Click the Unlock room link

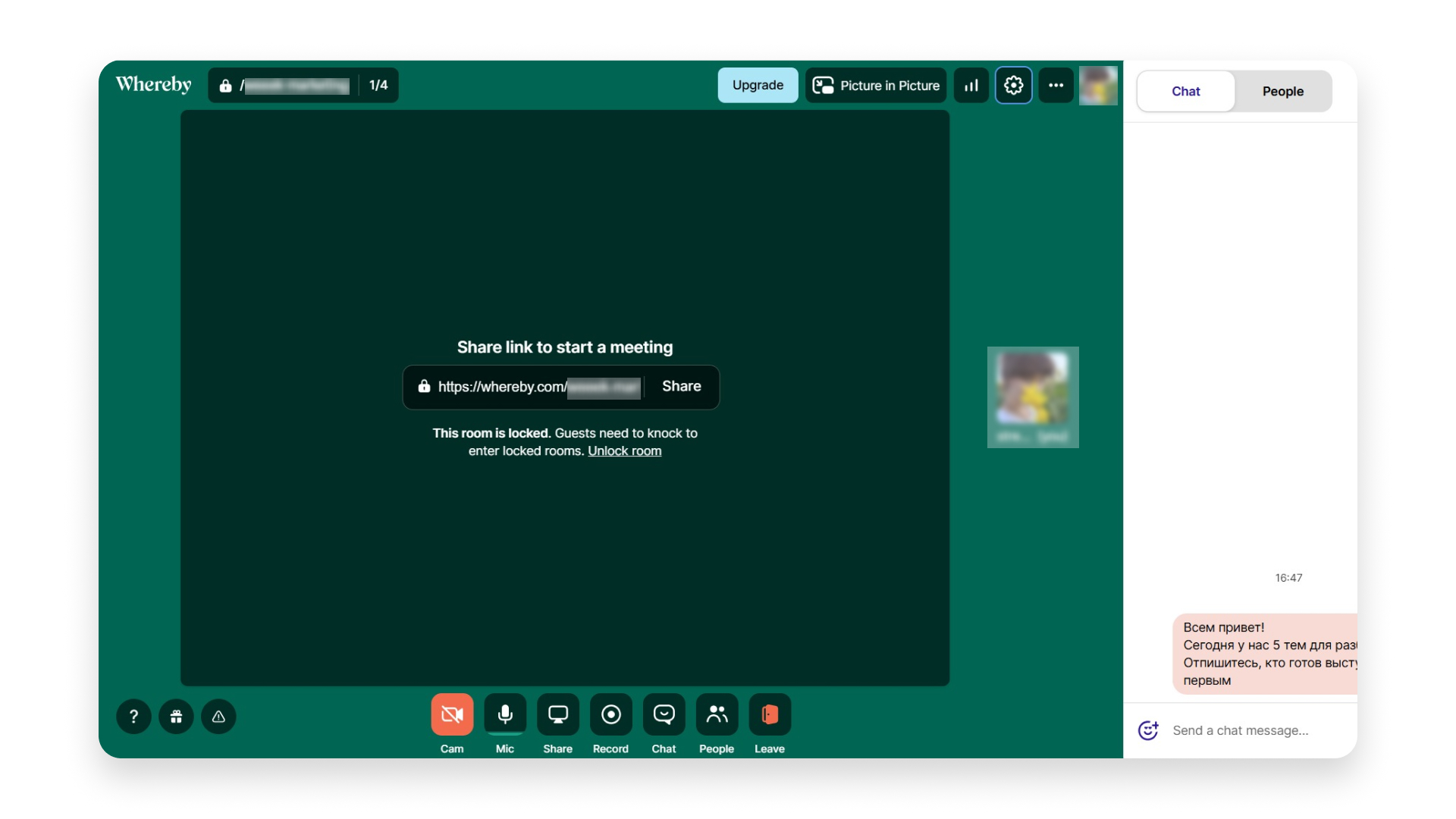click(624, 450)
